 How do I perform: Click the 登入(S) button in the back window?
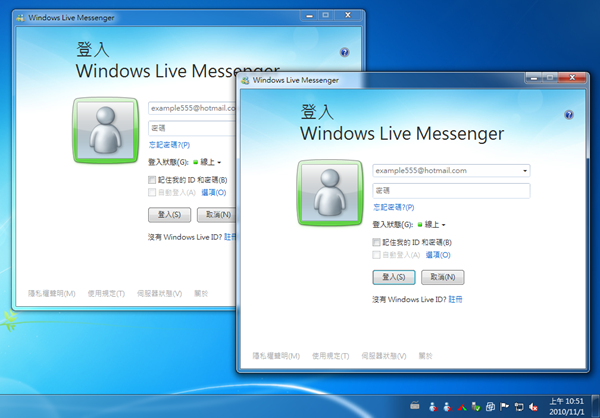pyautogui.click(x=170, y=215)
